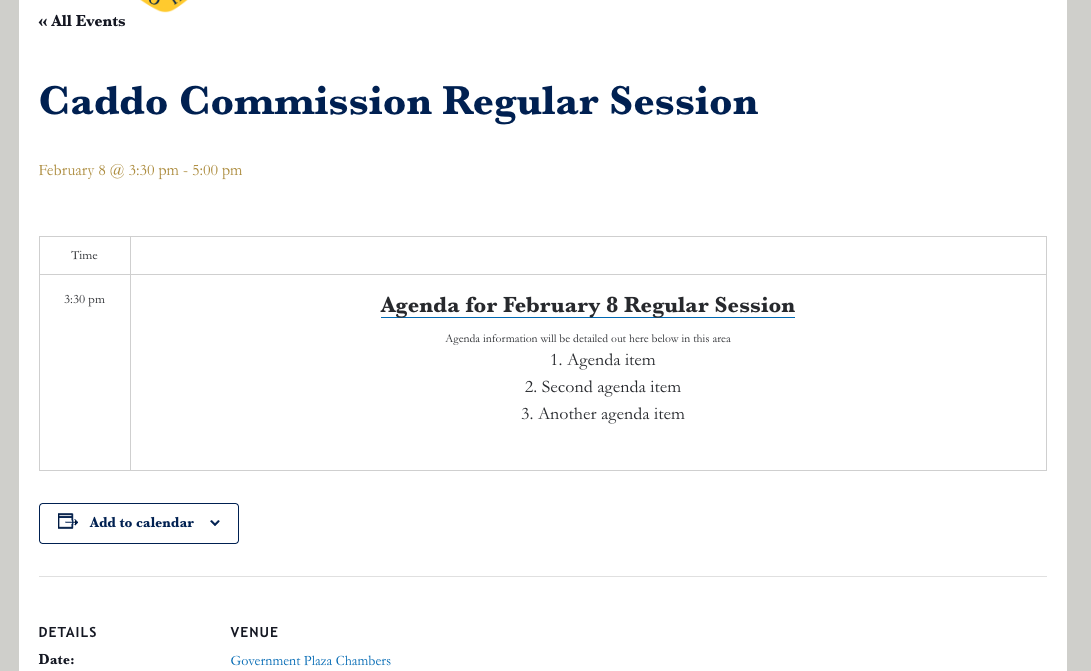Click the « All Events link

pos(82,21)
